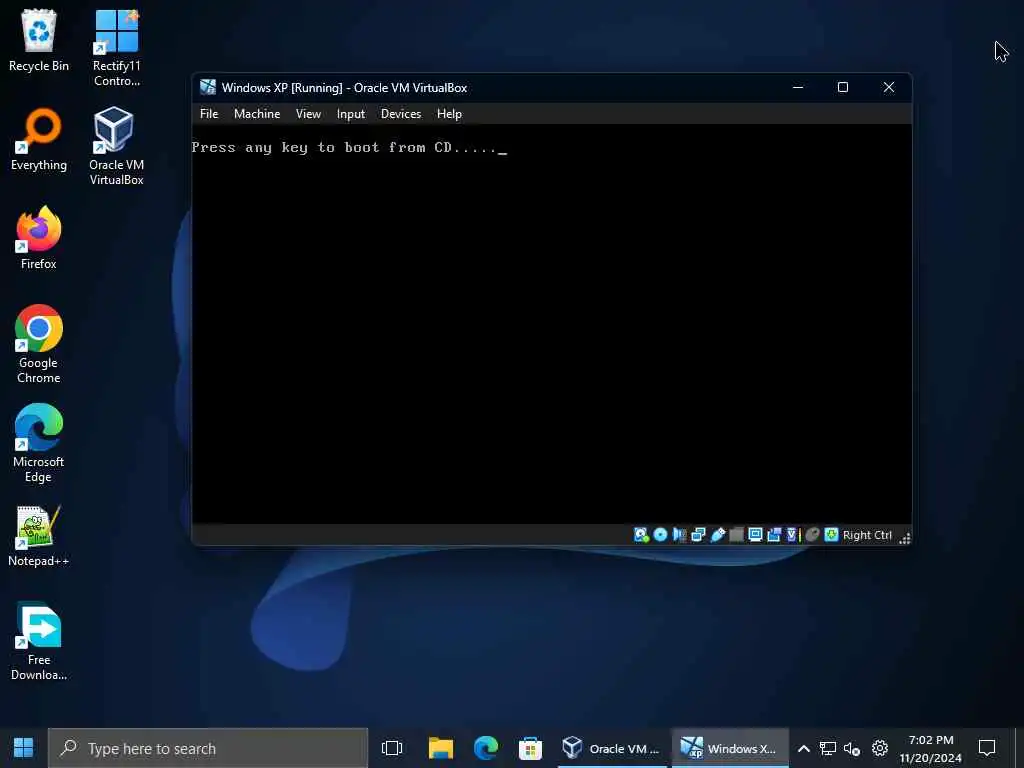This screenshot has width=1024, height=768.
Task: Select the Microsoft Edge desktop shortcut
Action: point(39,443)
